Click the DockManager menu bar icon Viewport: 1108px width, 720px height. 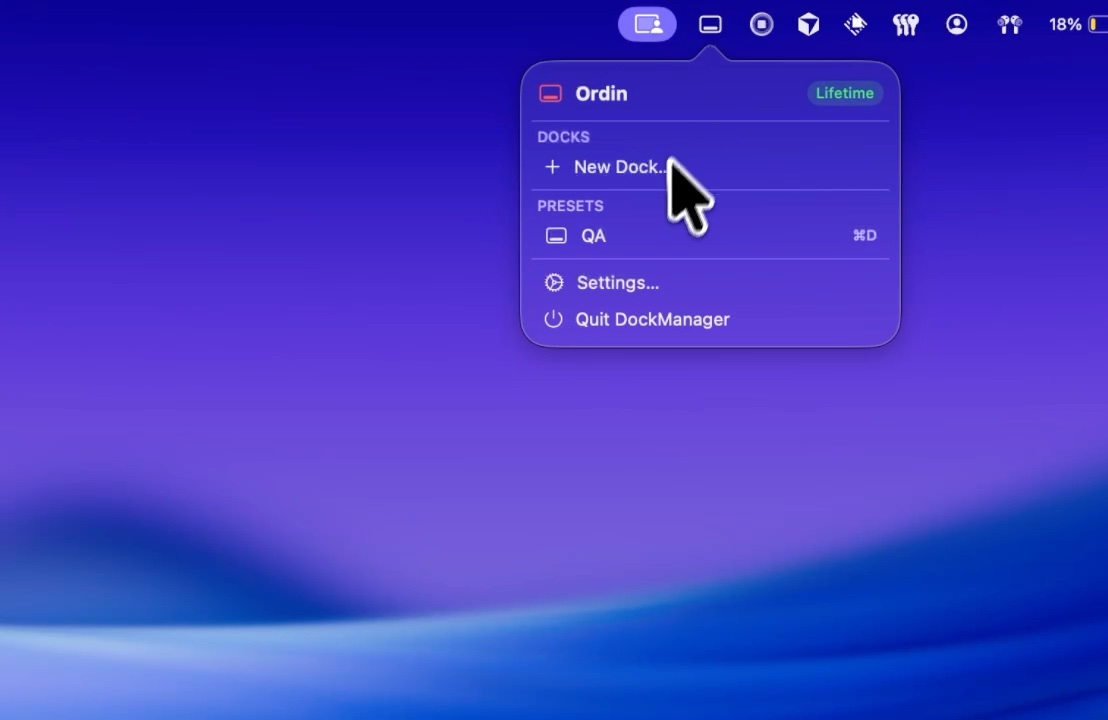click(x=710, y=25)
